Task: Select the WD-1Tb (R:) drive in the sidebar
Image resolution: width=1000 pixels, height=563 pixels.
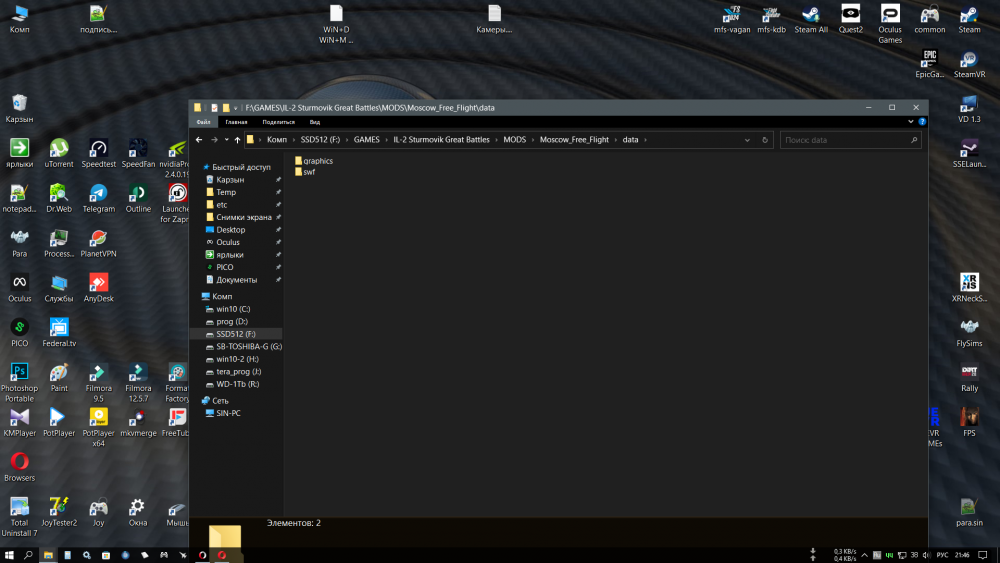Action: [x=237, y=384]
